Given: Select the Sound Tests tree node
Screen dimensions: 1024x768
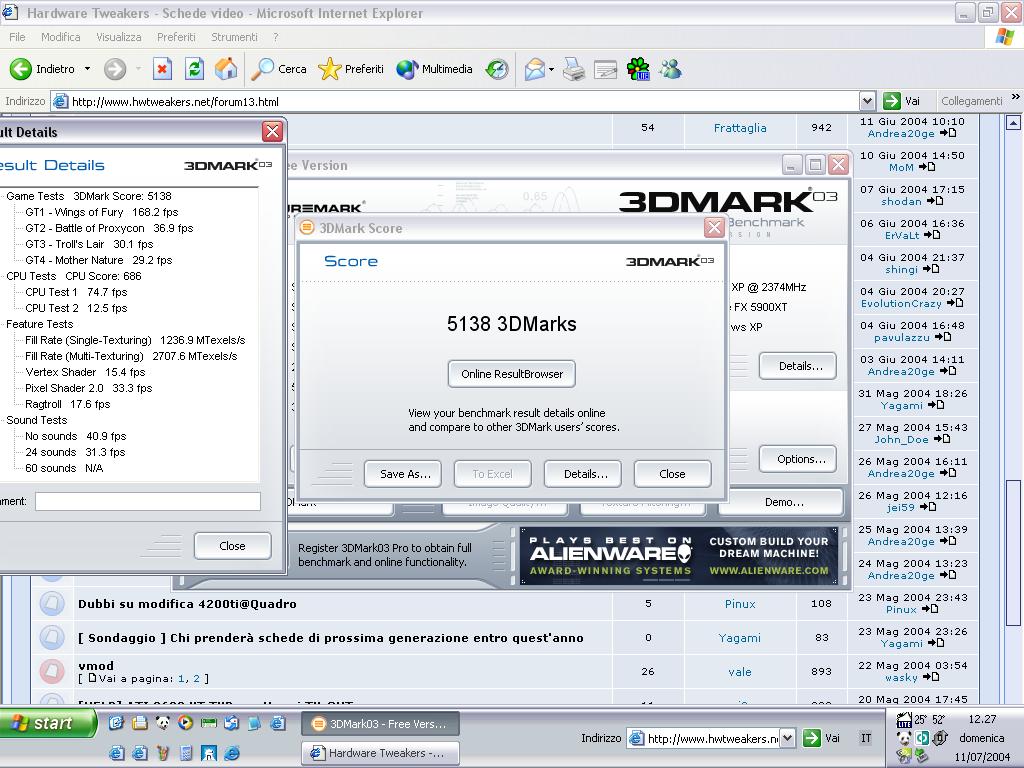Looking at the screenshot, I should [x=37, y=420].
